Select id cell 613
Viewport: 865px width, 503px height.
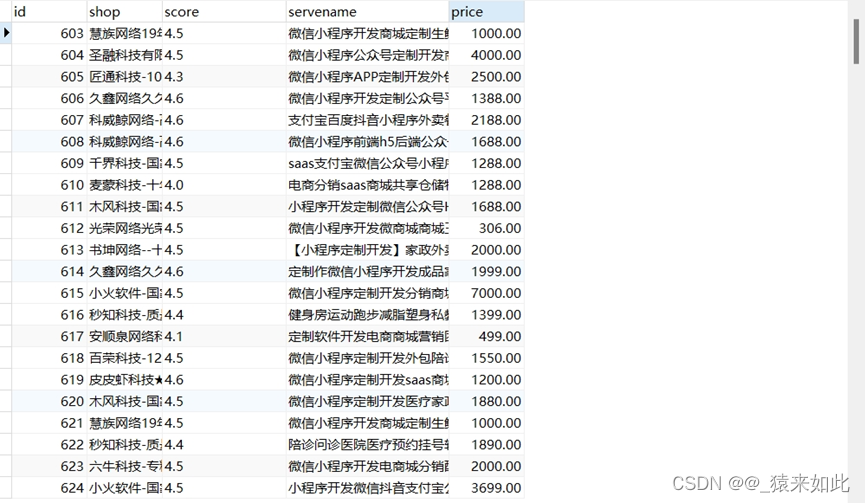[49, 250]
